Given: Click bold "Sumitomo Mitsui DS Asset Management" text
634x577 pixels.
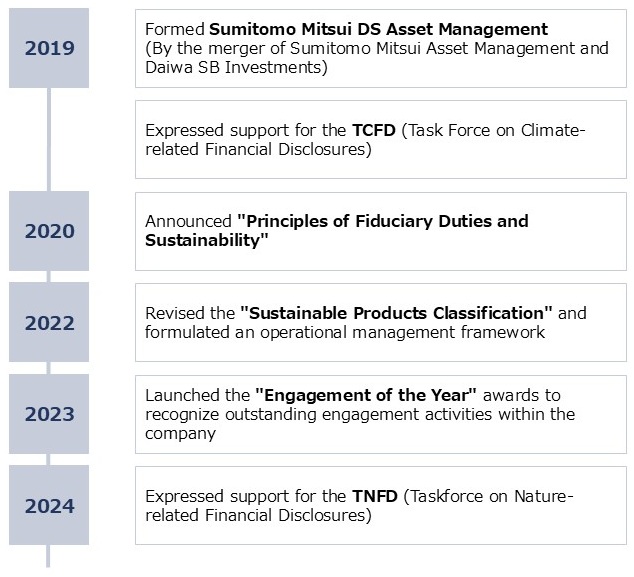Looking at the screenshot, I should pyautogui.click(x=378, y=30).
